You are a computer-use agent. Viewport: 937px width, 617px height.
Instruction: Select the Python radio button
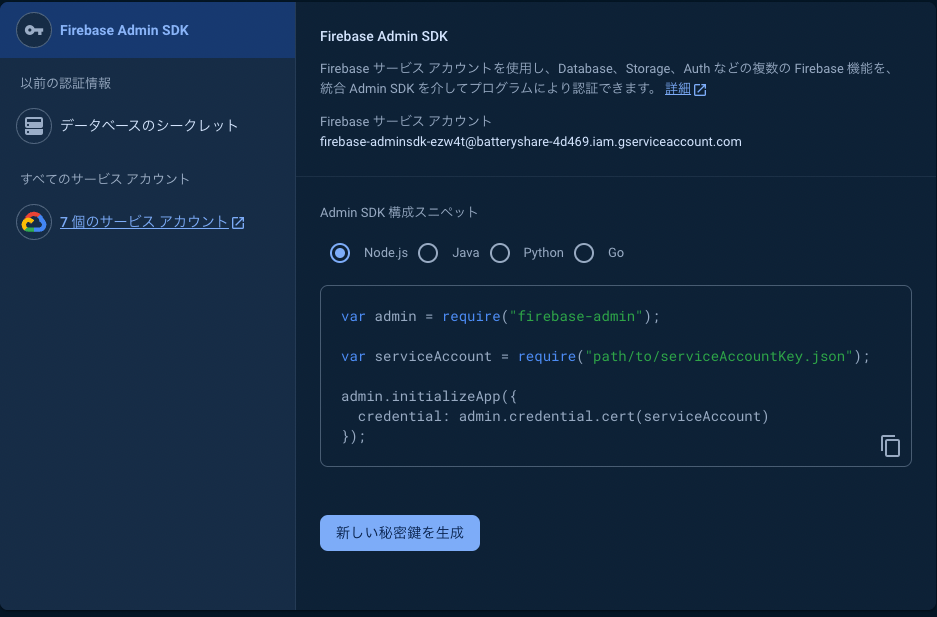(x=500, y=253)
